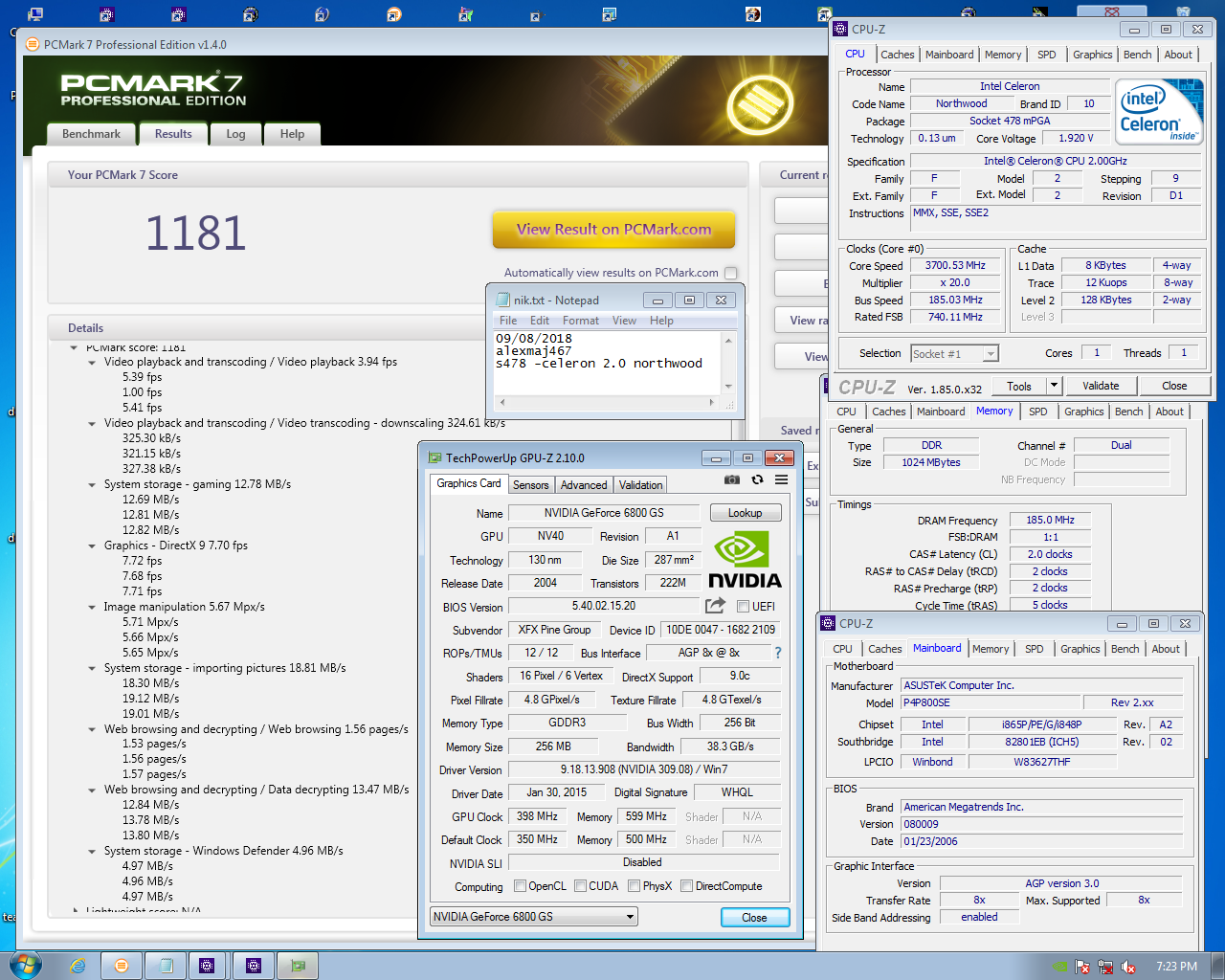Open Notepad File menu
This screenshot has height=980, width=1225.
pyautogui.click(x=508, y=321)
